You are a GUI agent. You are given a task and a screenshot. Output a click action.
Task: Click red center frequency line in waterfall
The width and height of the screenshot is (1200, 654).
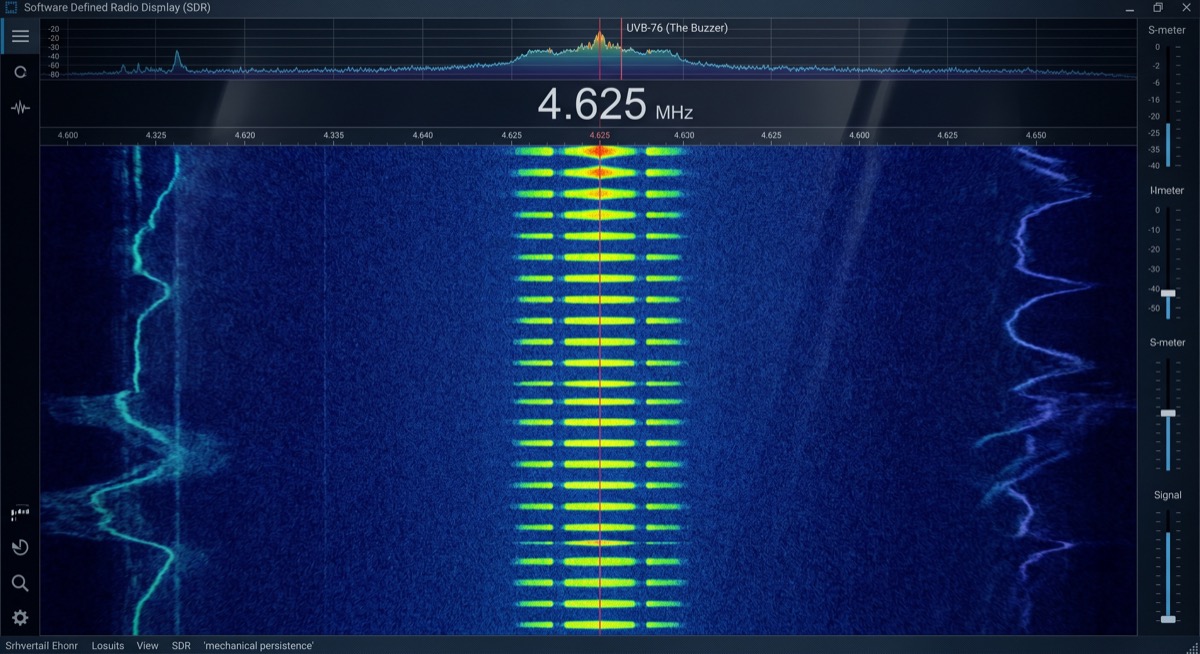(x=600, y=390)
